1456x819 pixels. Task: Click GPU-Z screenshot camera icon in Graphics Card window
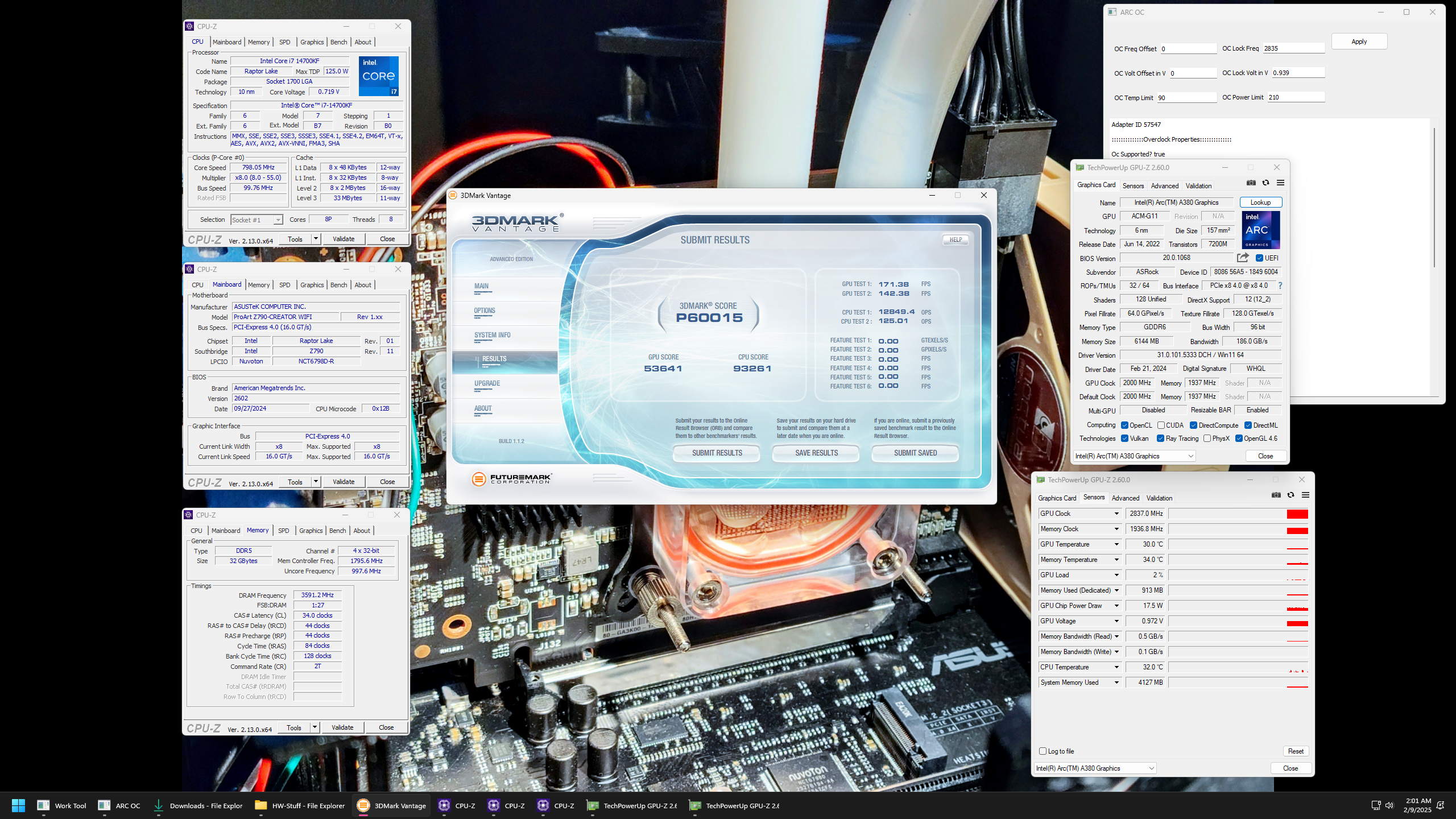(1251, 183)
